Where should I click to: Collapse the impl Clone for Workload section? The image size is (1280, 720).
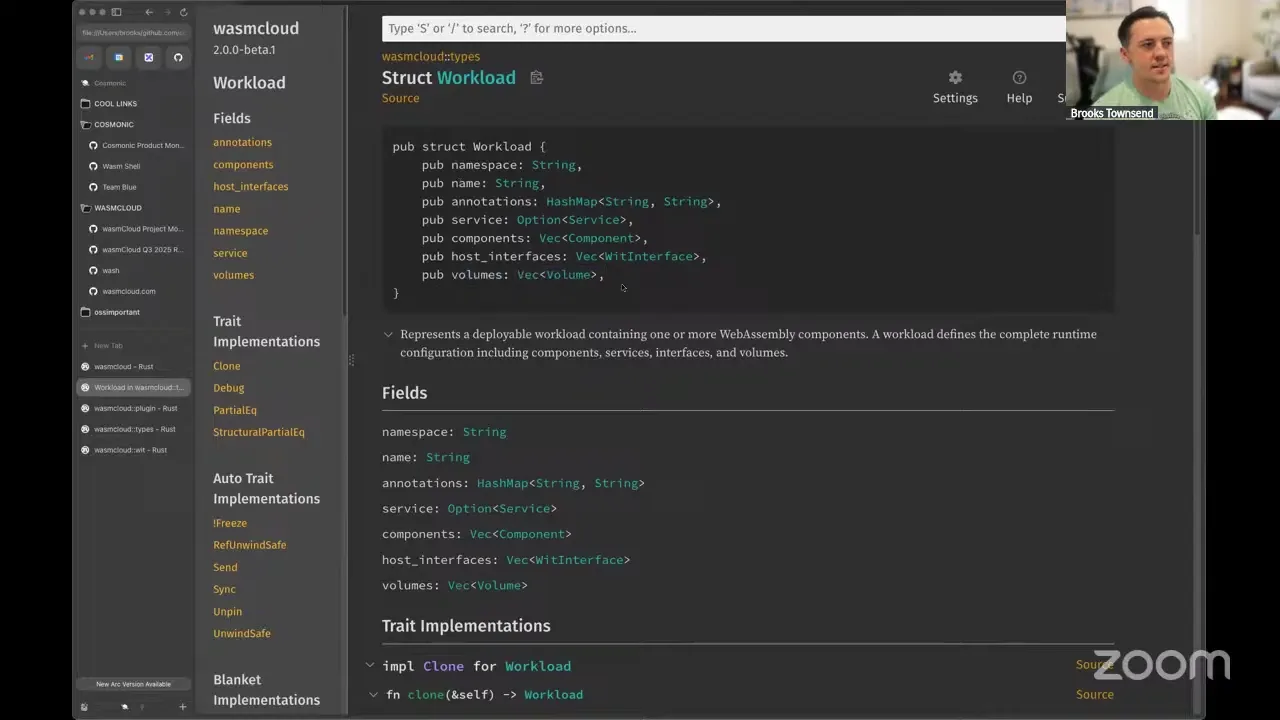click(370, 666)
